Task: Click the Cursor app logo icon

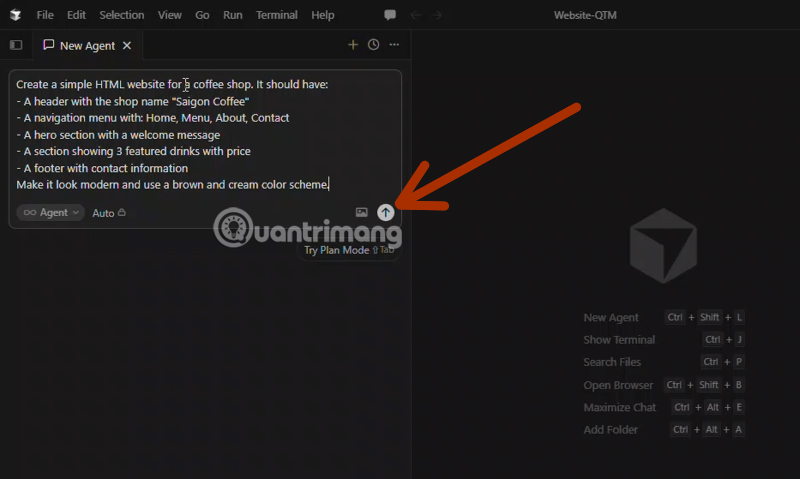Action: tap(15, 15)
